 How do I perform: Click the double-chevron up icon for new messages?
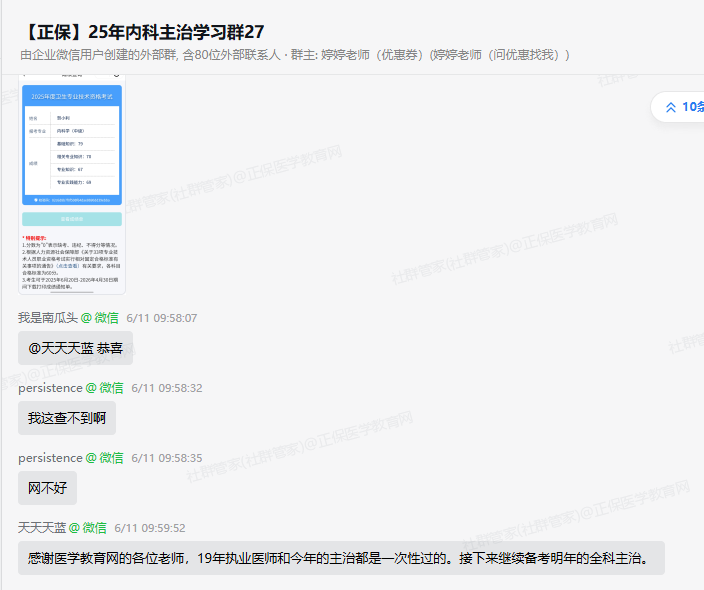669,107
